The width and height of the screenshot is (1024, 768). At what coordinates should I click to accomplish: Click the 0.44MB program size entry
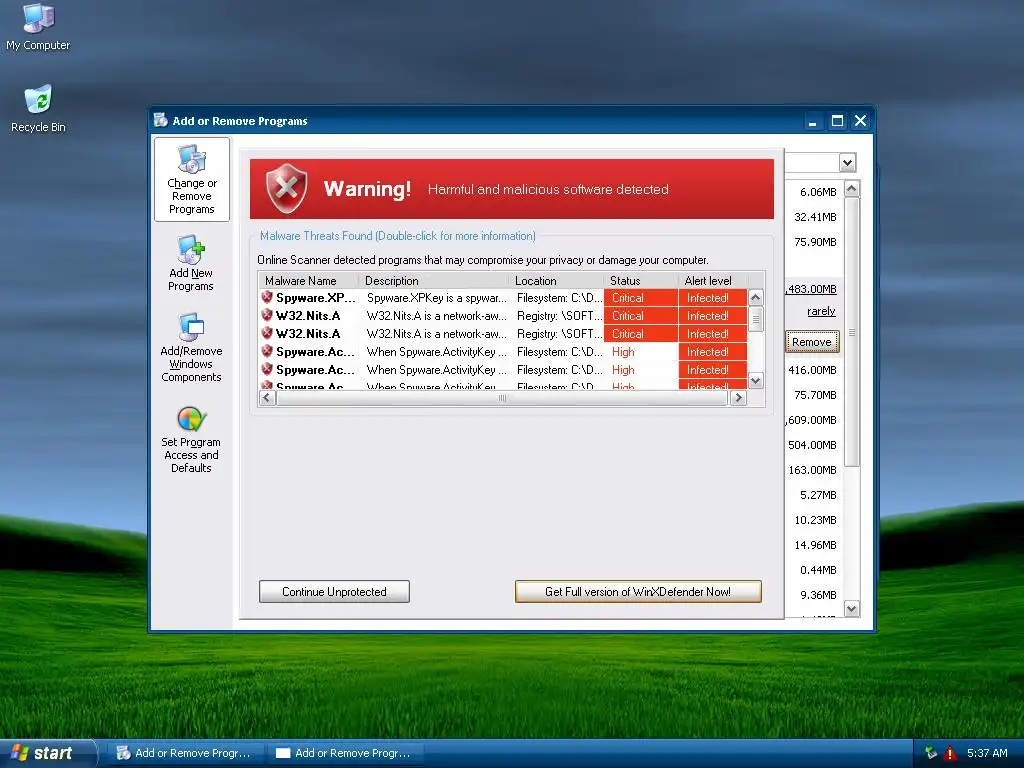pyautogui.click(x=818, y=570)
